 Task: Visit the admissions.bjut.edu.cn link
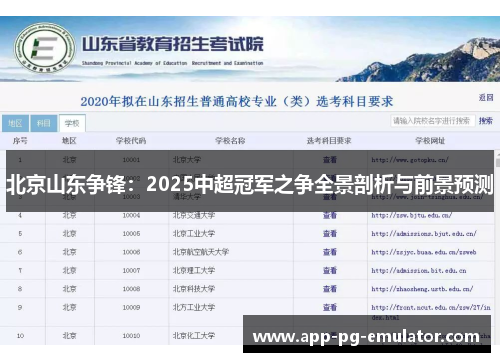coord(424,234)
